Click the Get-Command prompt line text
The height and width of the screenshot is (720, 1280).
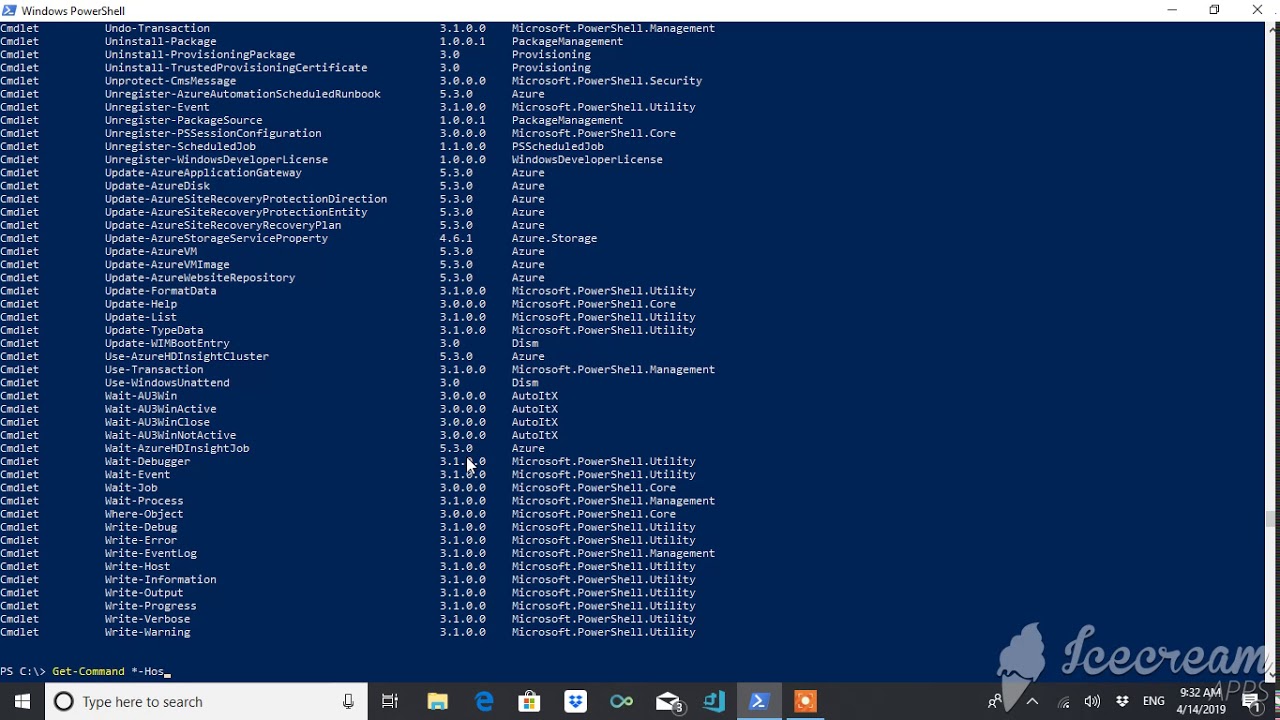[x=108, y=672]
